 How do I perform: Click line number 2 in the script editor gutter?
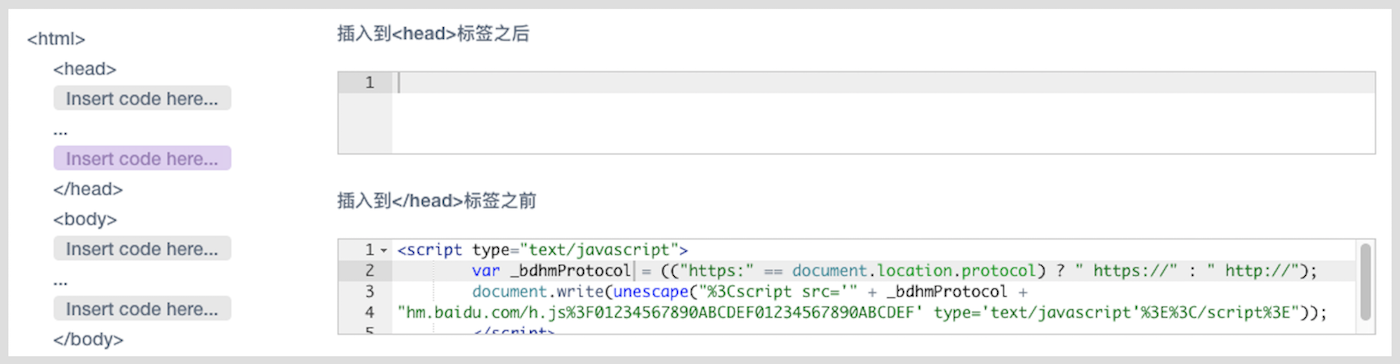point(370,270)
